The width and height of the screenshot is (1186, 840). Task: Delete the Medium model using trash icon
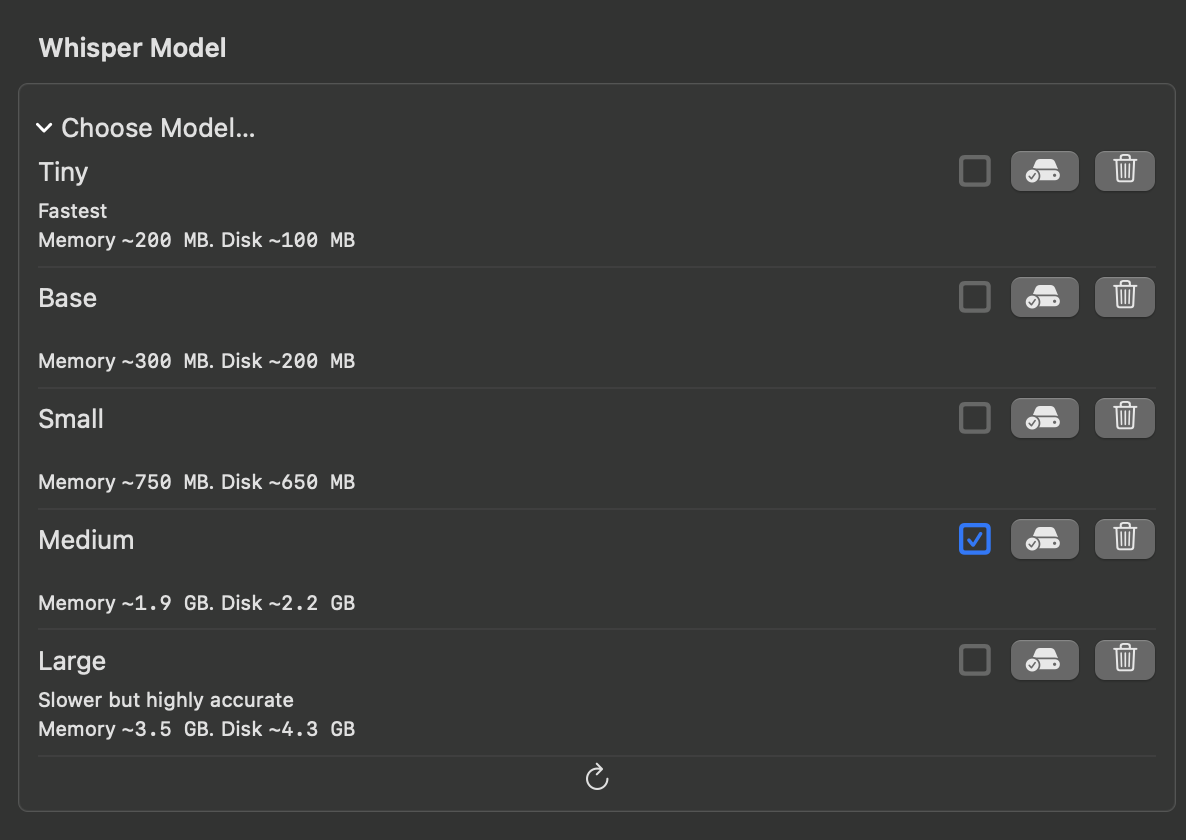(x=1125, y=539)
